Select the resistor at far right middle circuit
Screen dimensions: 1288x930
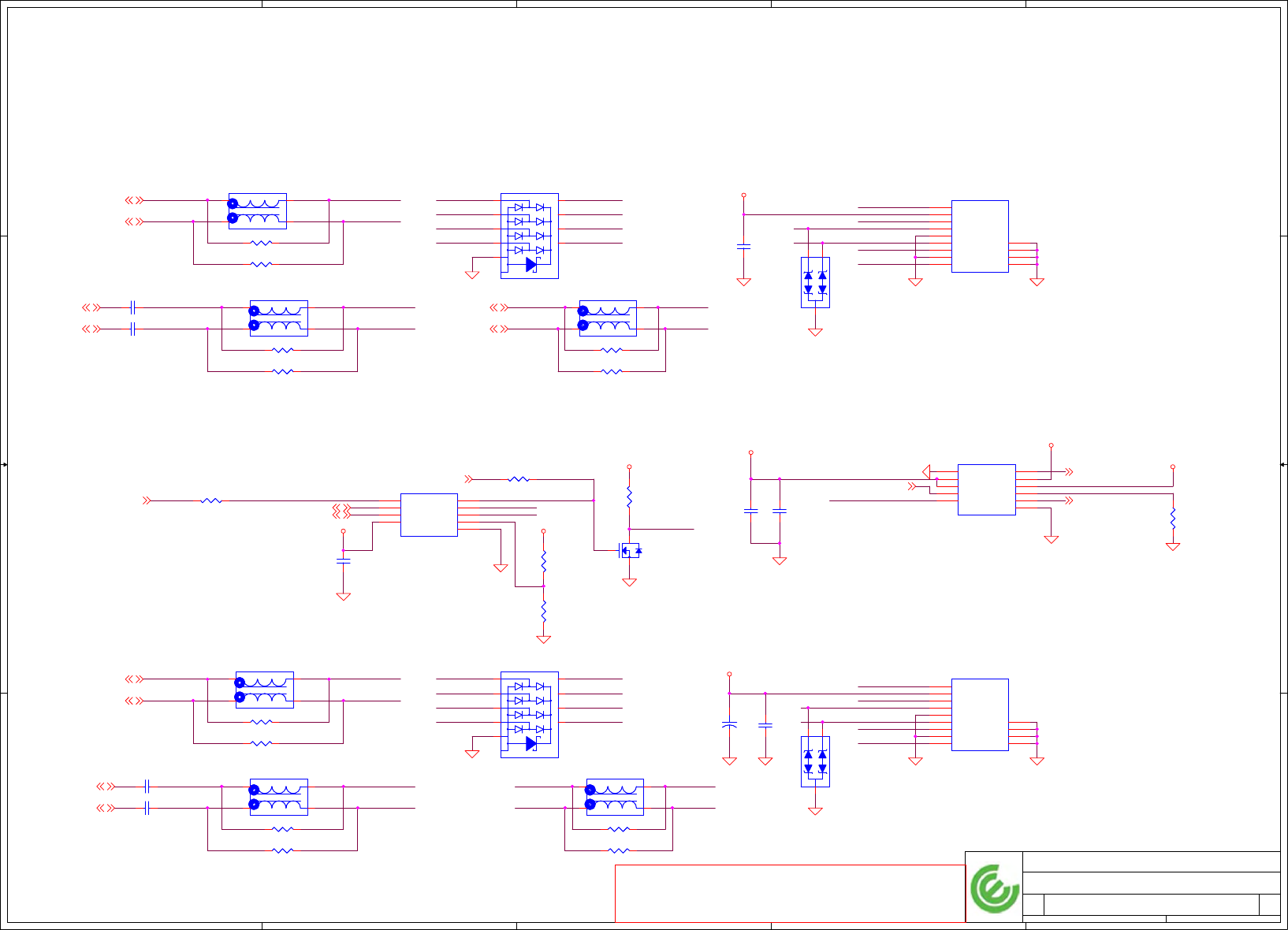[x=1173, y=519]
